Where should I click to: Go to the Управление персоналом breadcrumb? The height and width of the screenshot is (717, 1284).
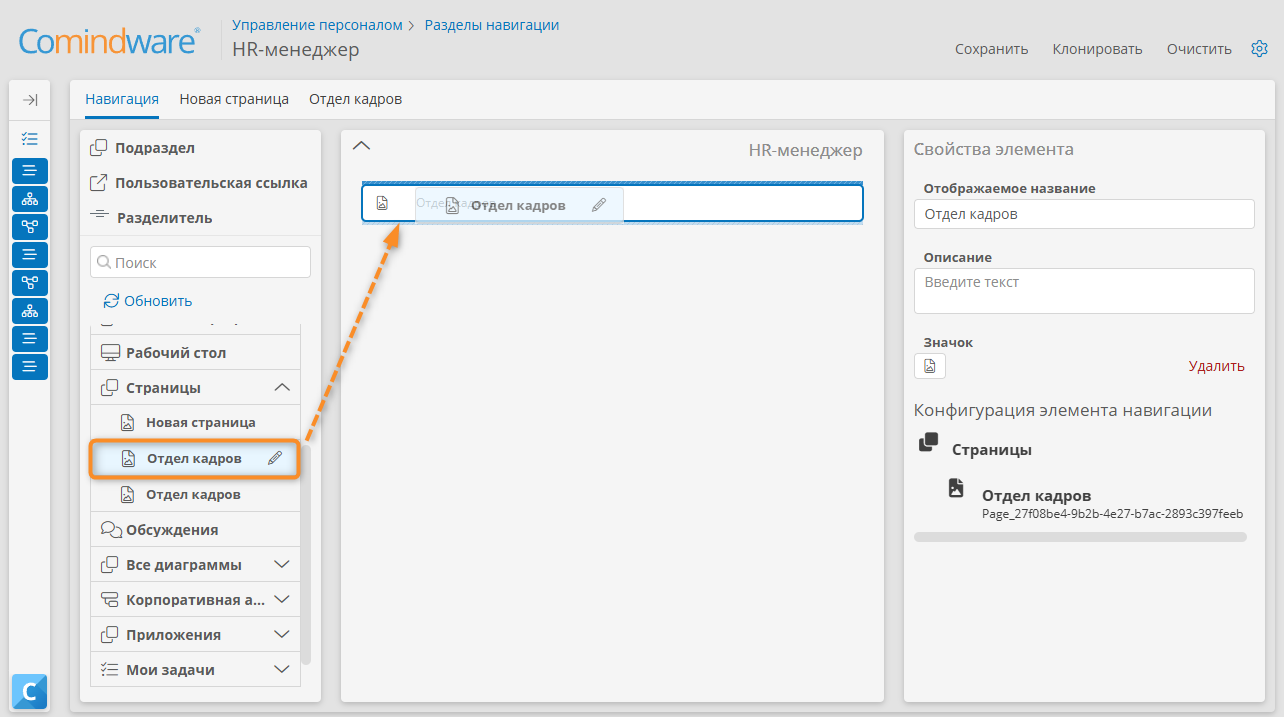[317, 25]
